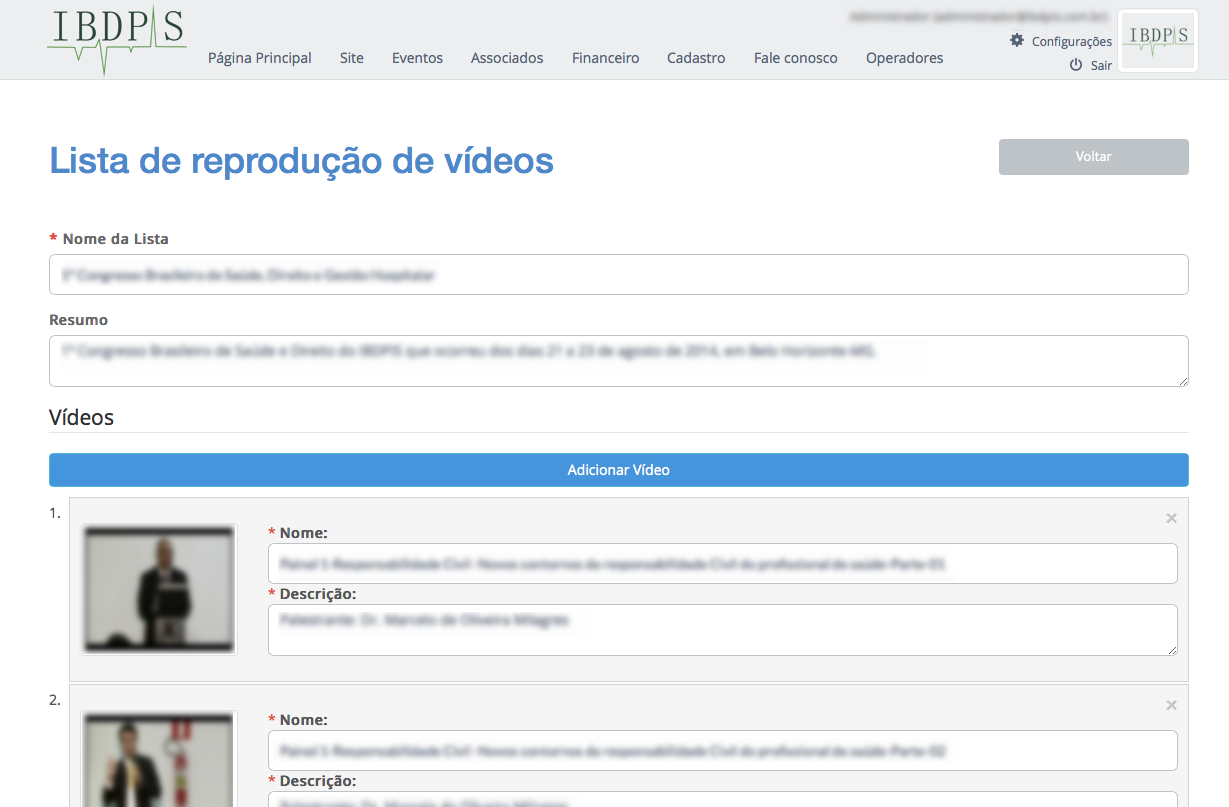Click the Sair power icon
Image resolution: width=1229 pixels, height=807 pixels.
click(x=1076, y=65)
